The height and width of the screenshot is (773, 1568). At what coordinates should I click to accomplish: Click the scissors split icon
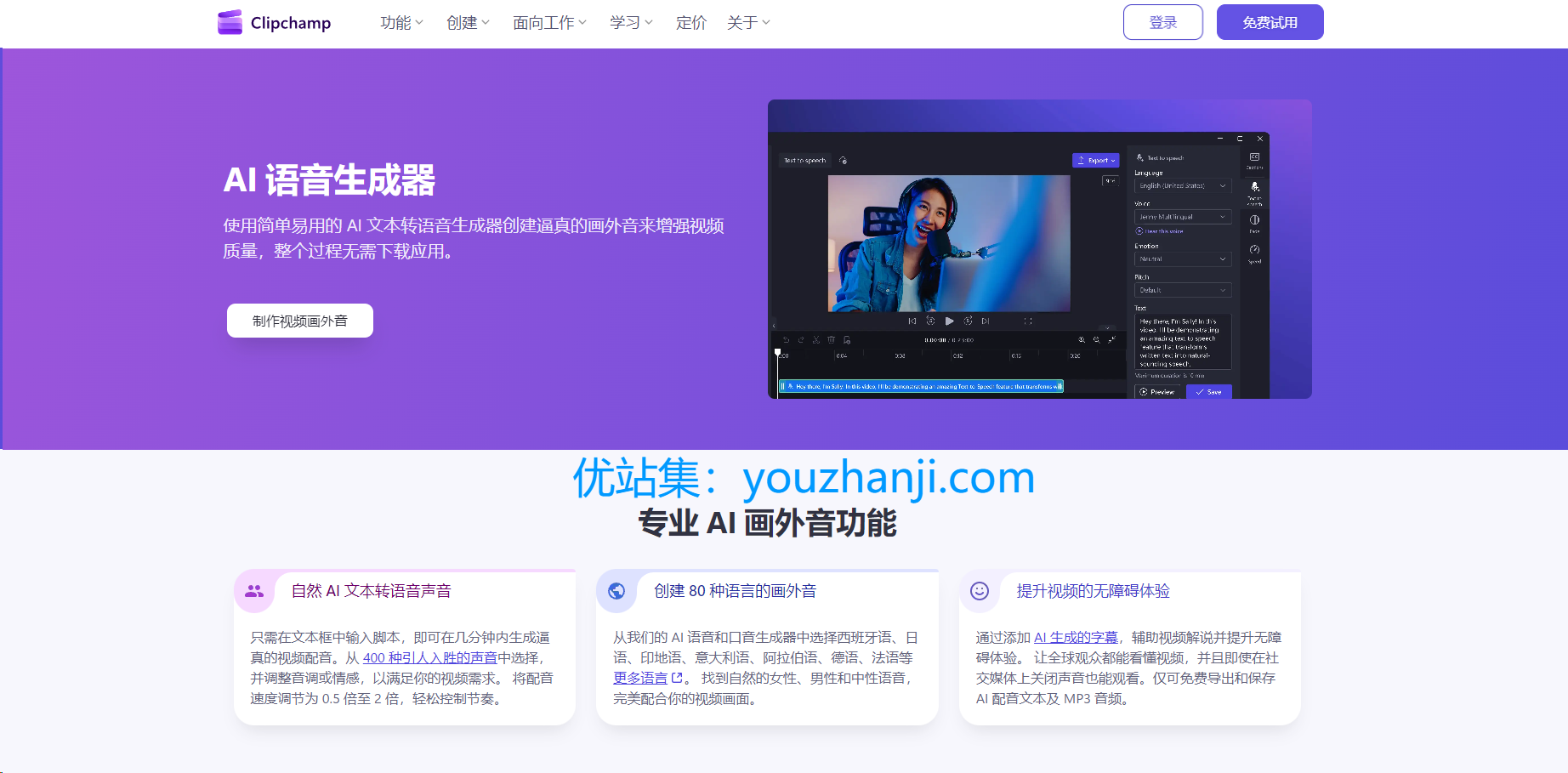pos(816,340)
